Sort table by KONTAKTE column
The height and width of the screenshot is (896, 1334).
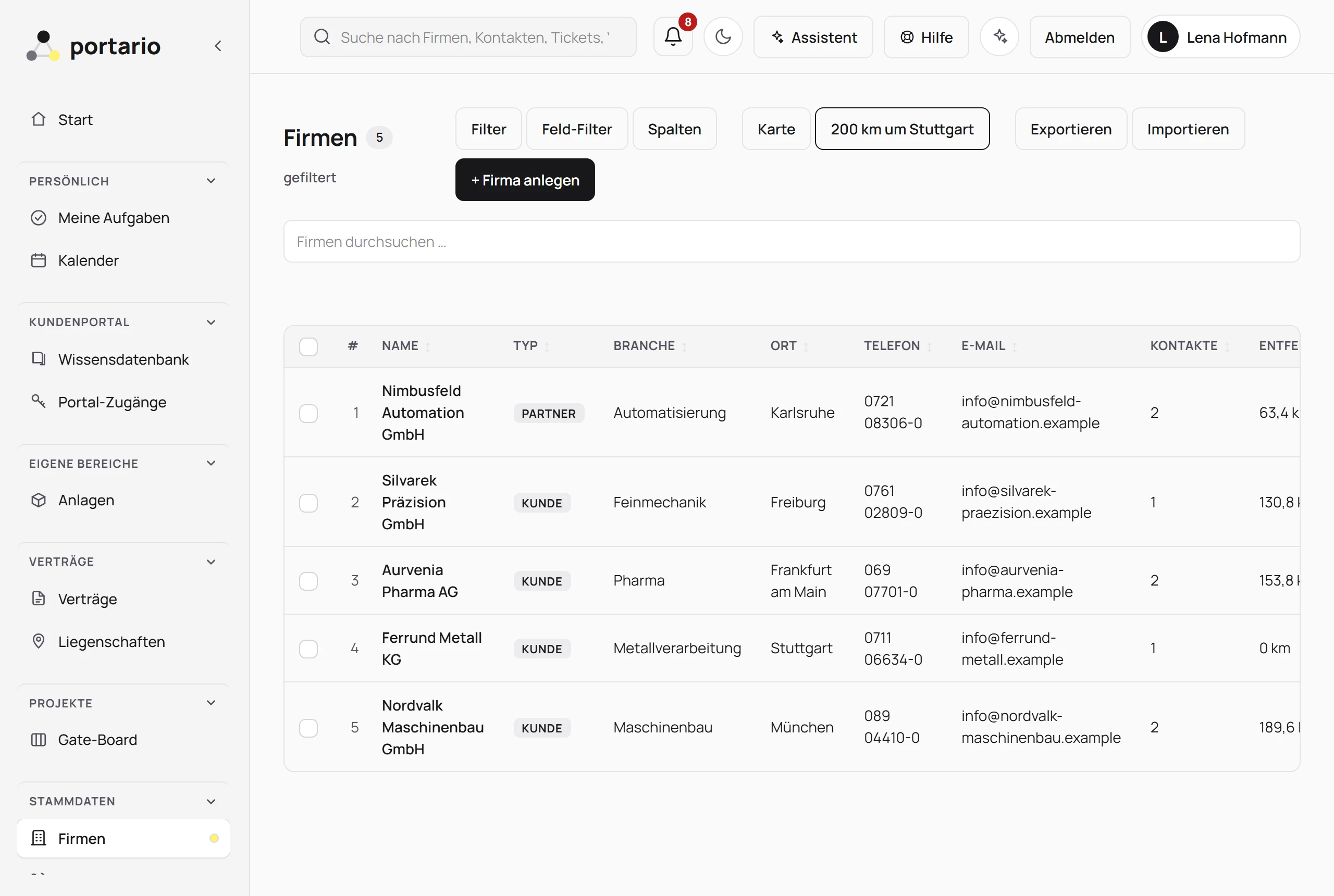[1190, 346]
